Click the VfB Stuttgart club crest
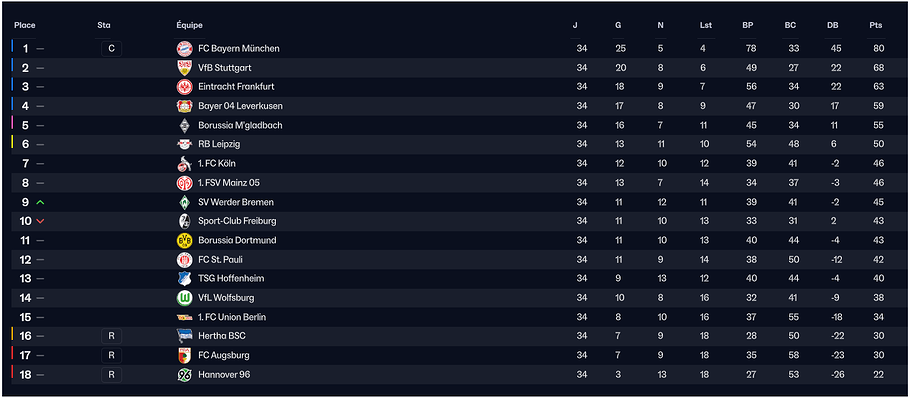 pos(184,68)
